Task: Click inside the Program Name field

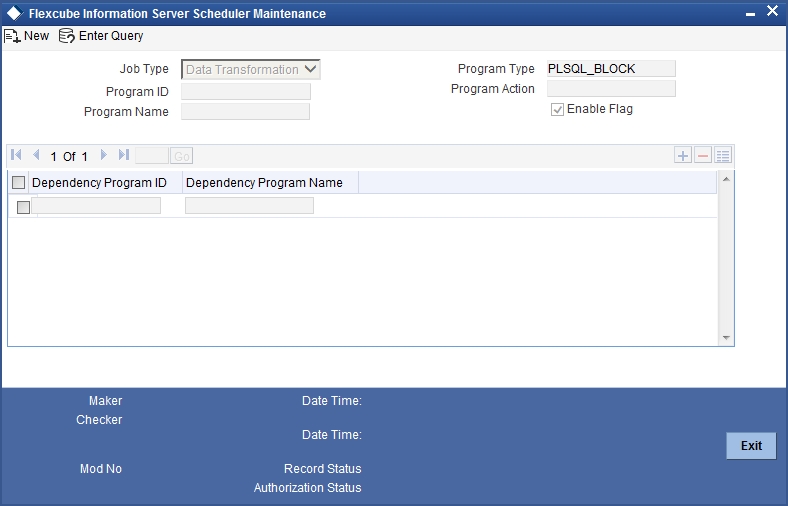Action: [245, 112]
